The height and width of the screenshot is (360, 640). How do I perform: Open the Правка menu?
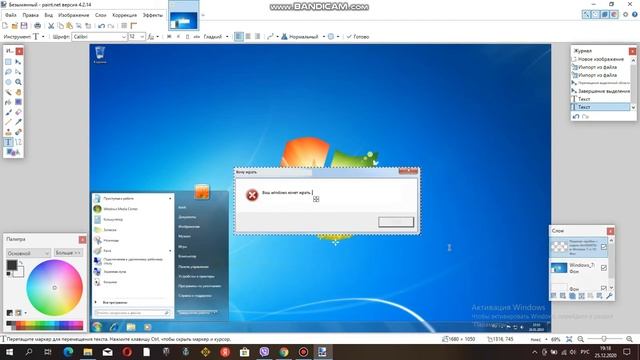30,15
